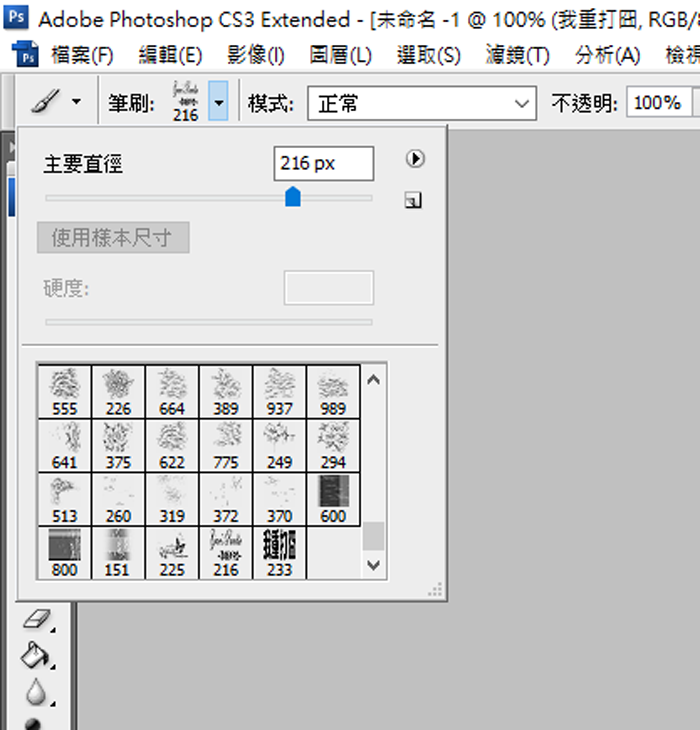This screenshot has height=730, width=700.
Task: Select brush preset 389
Action: [226, 392]
